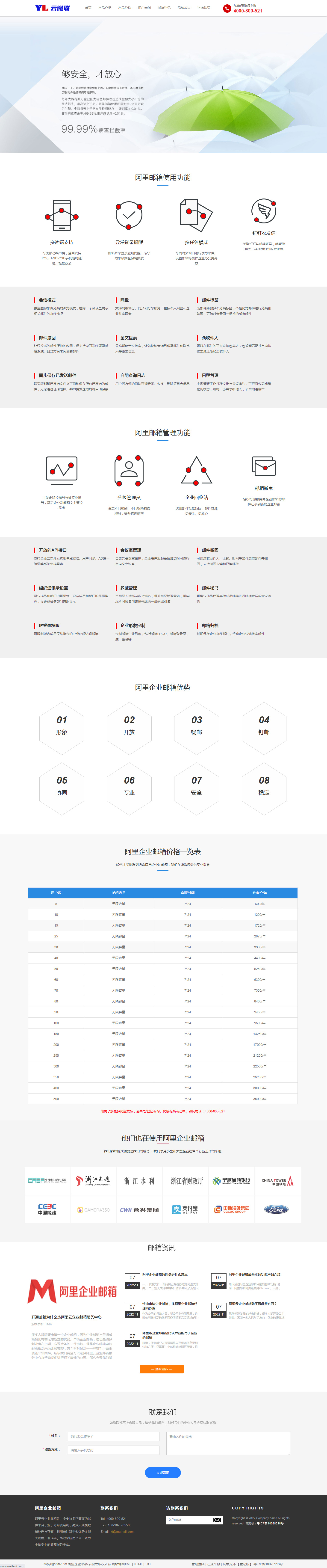327x1568 pixels.
Task: Click the CEEC 中国能建 client logo
Action: coord(47,1209)
